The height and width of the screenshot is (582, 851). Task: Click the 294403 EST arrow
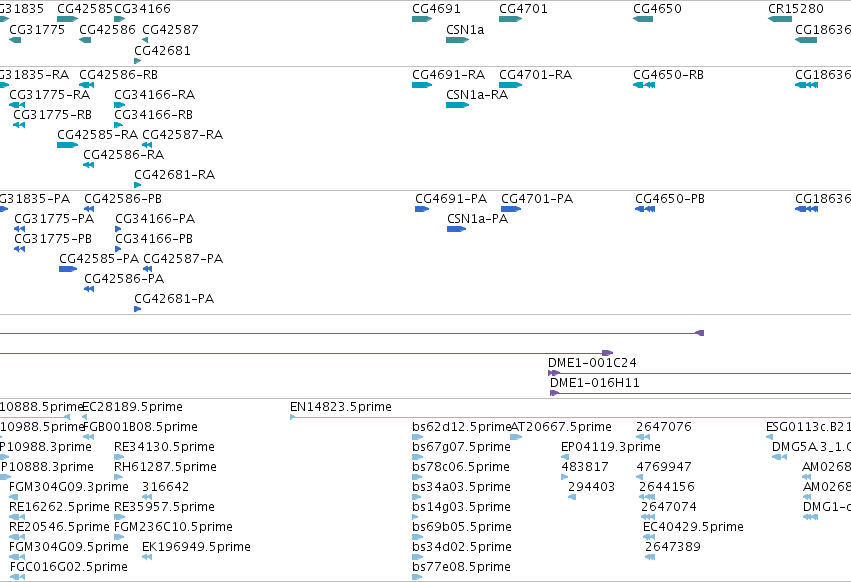[572, 497]
